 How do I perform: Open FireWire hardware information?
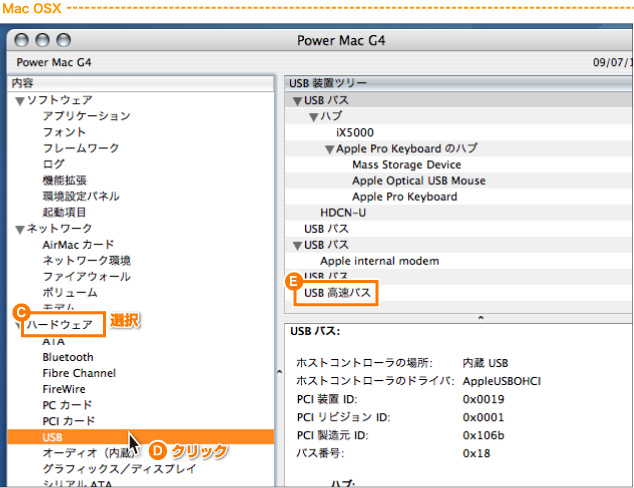pyautogui.click(x=64, y=389)
